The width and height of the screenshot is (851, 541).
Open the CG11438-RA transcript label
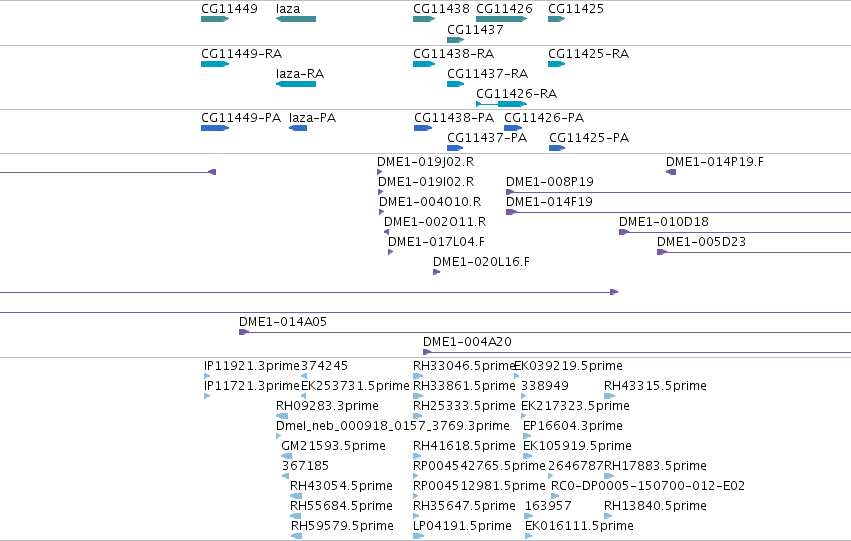click(x=454, y=54)
